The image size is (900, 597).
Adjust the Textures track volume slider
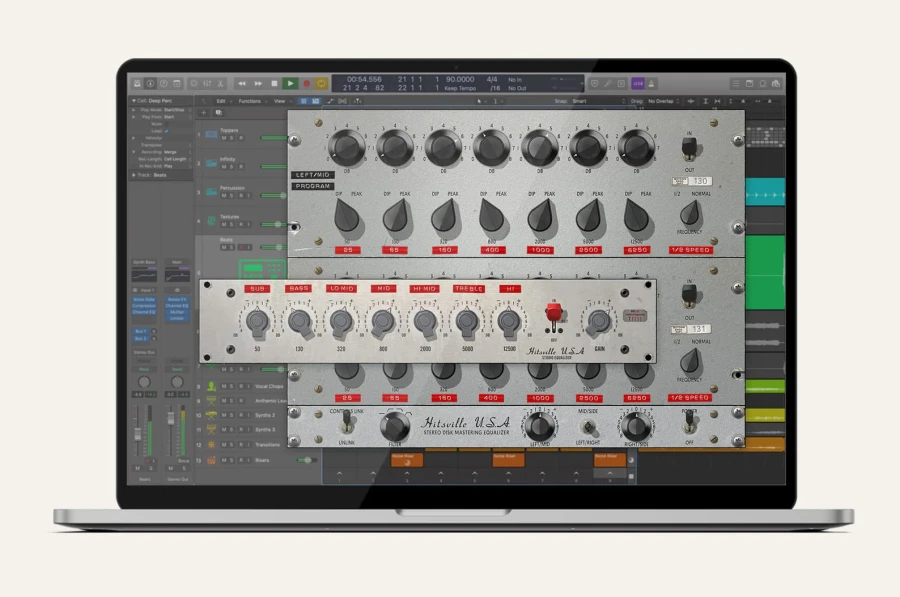[274, 224]
